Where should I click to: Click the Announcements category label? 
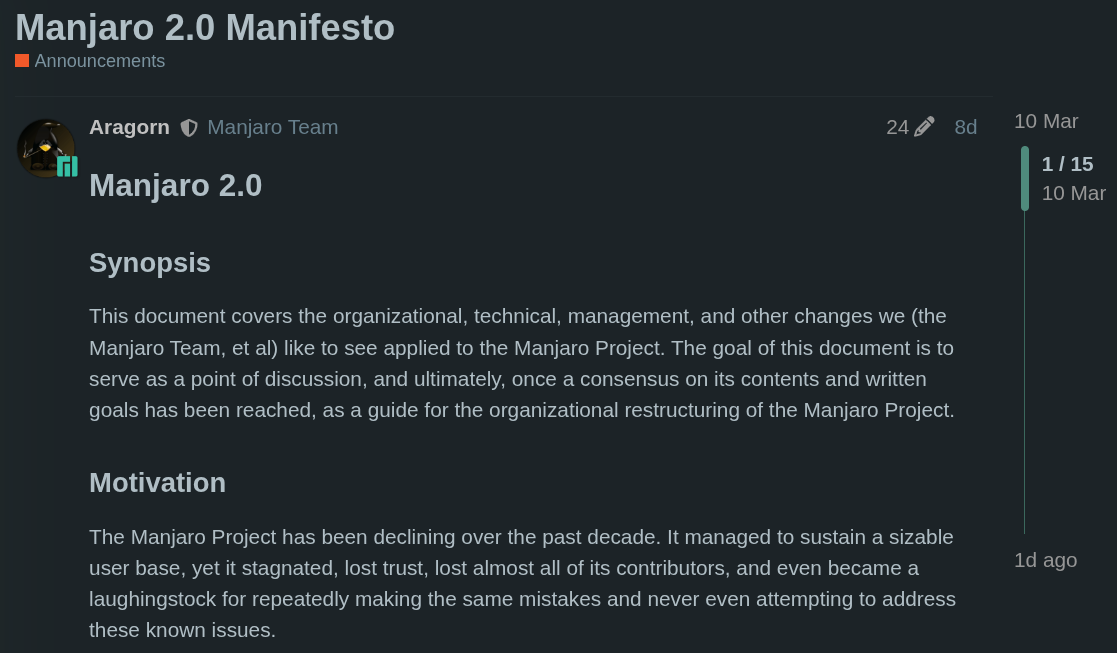[100, 61]
